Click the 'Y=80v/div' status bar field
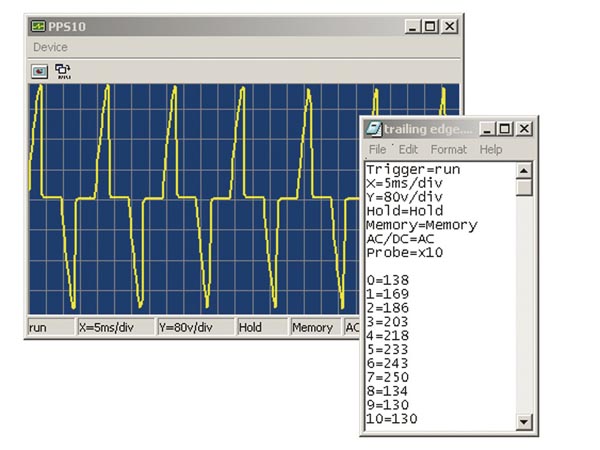600x450 pixels. coord(196,328)
